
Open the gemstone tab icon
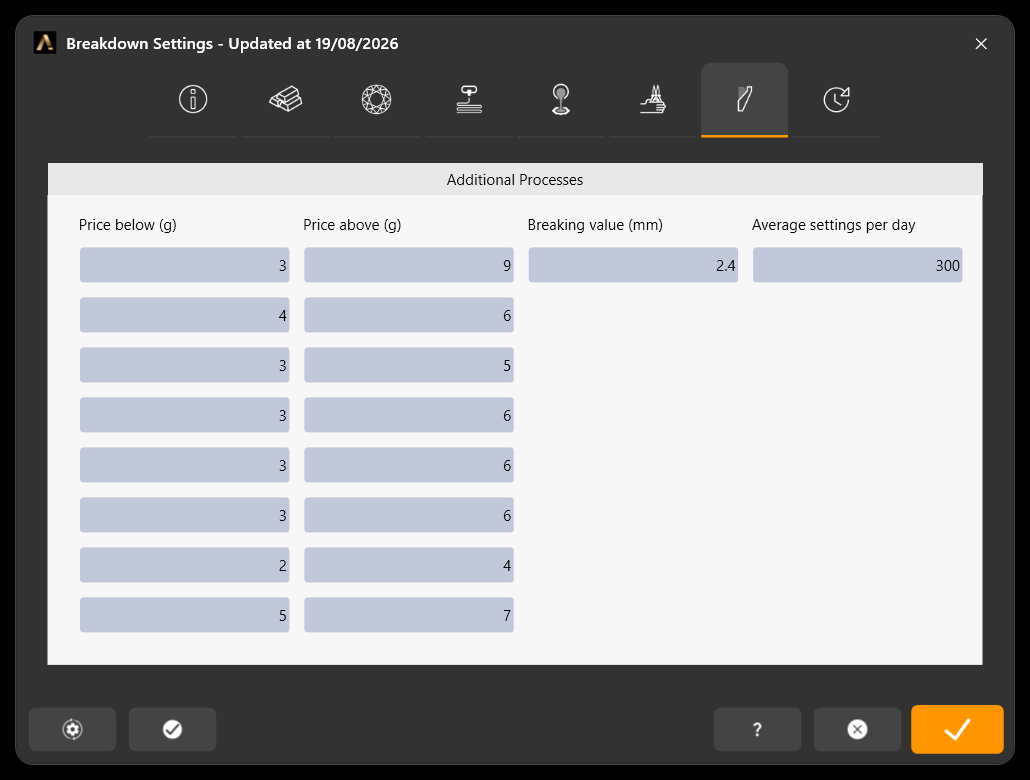[x=376, y=100]
